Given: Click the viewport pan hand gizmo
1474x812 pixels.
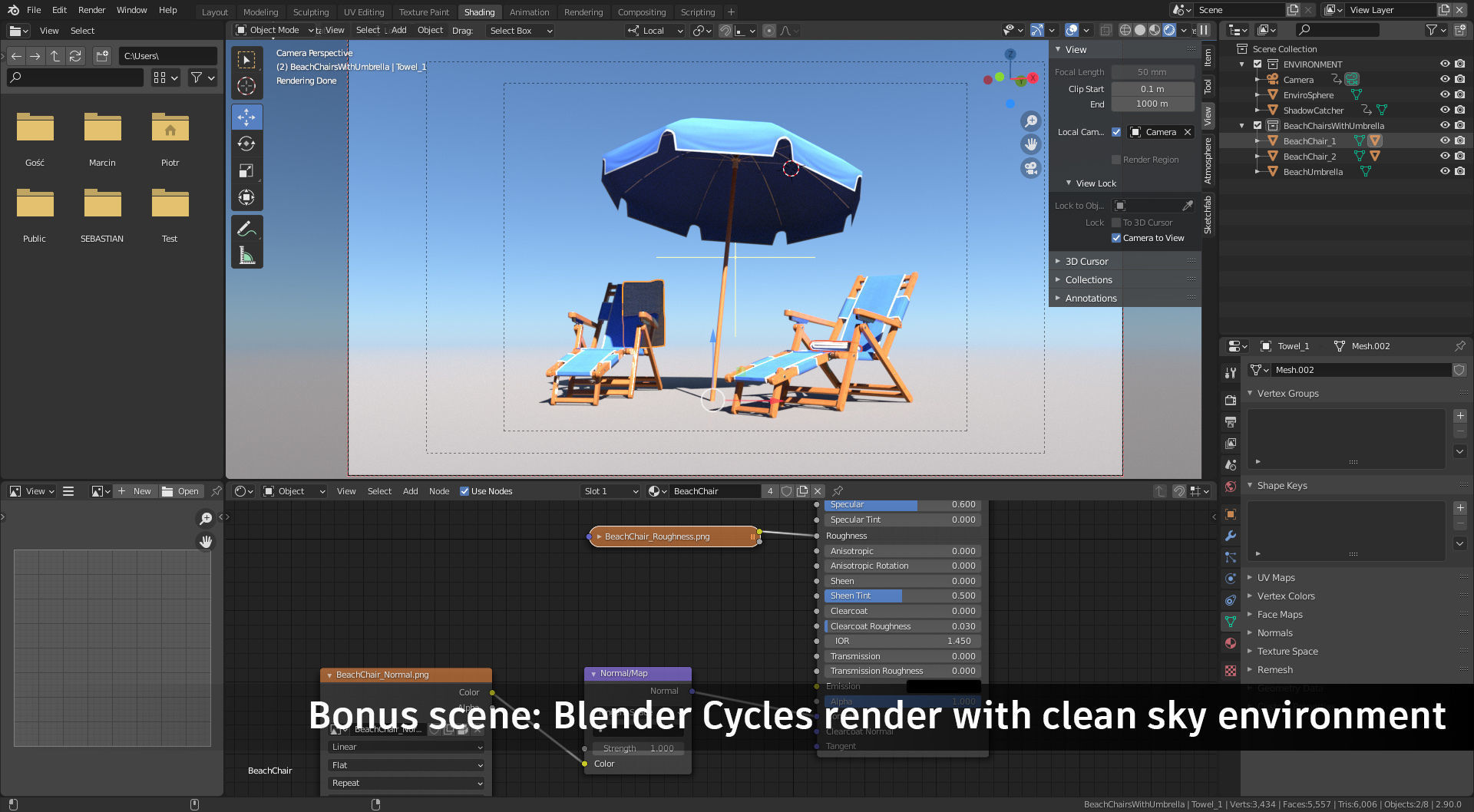Looking at the screenshot, I should pos(1031,144).
